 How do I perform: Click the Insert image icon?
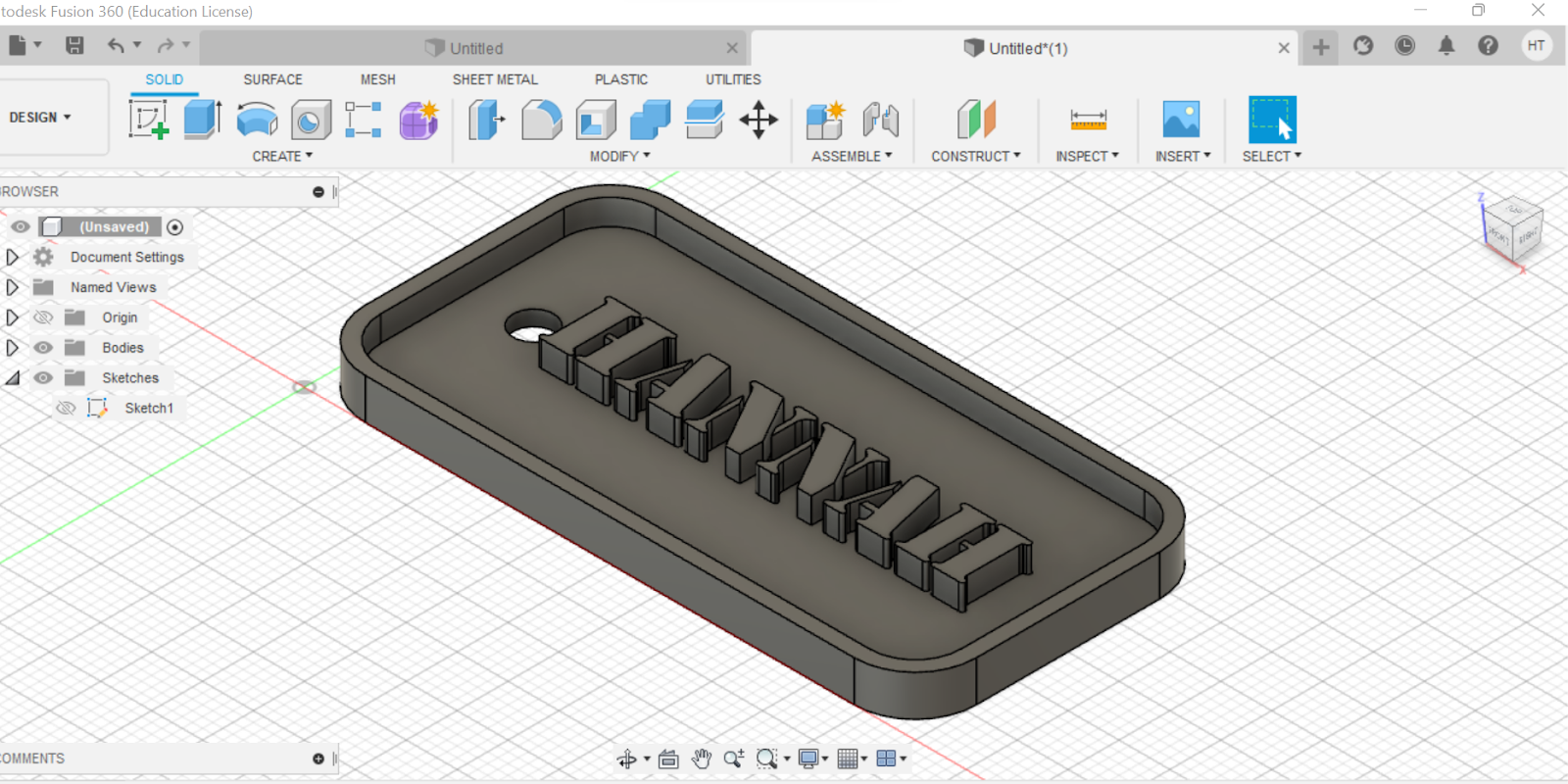click(x=1182, y=120)
